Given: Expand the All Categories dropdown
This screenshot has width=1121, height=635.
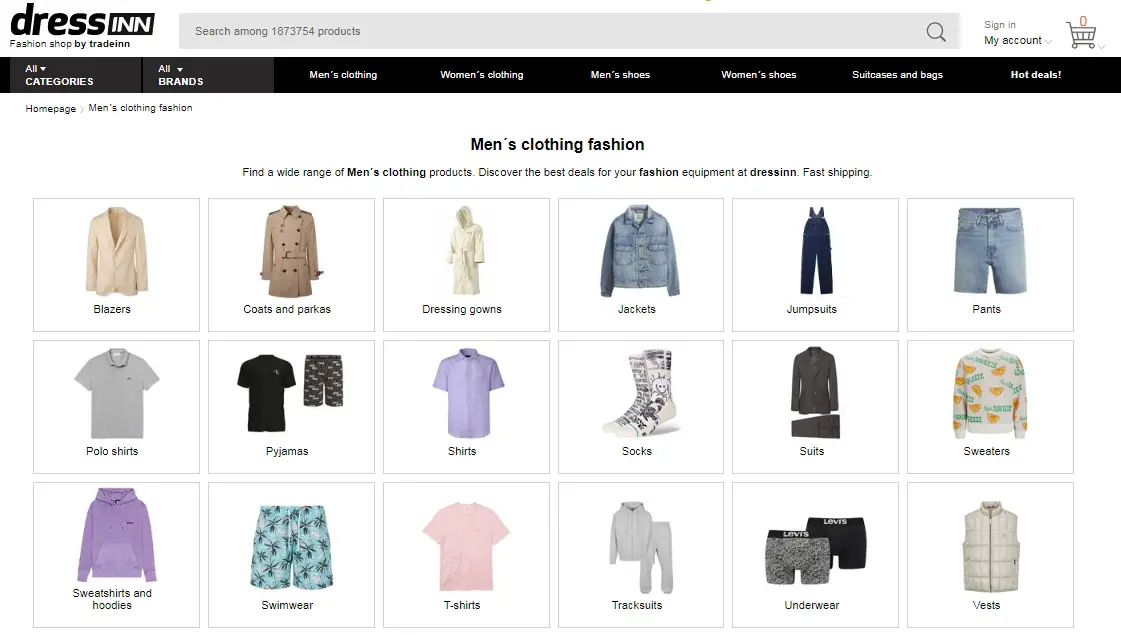Looking at the screenshot, I should point(59,75).
